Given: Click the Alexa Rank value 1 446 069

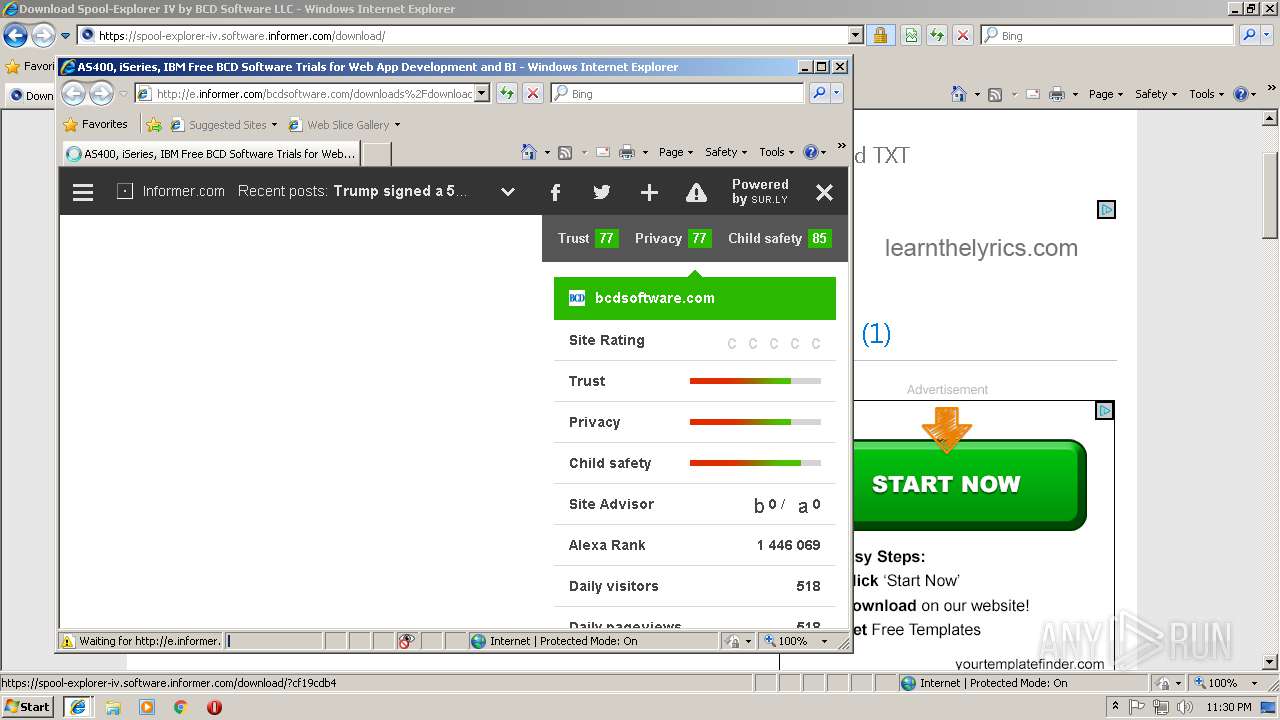Looking at the screenshot, I should [x=788, y=545].
